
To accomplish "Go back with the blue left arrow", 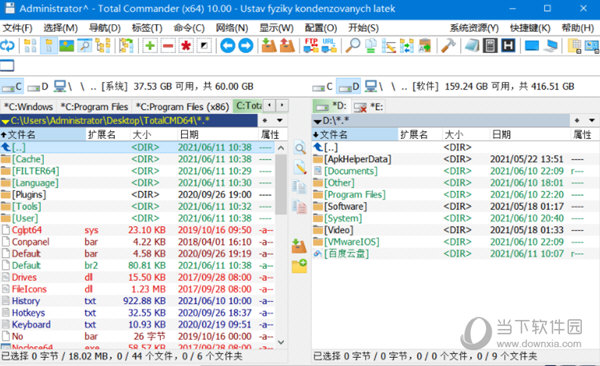I will pyautogui.click(x=228, y=46).
